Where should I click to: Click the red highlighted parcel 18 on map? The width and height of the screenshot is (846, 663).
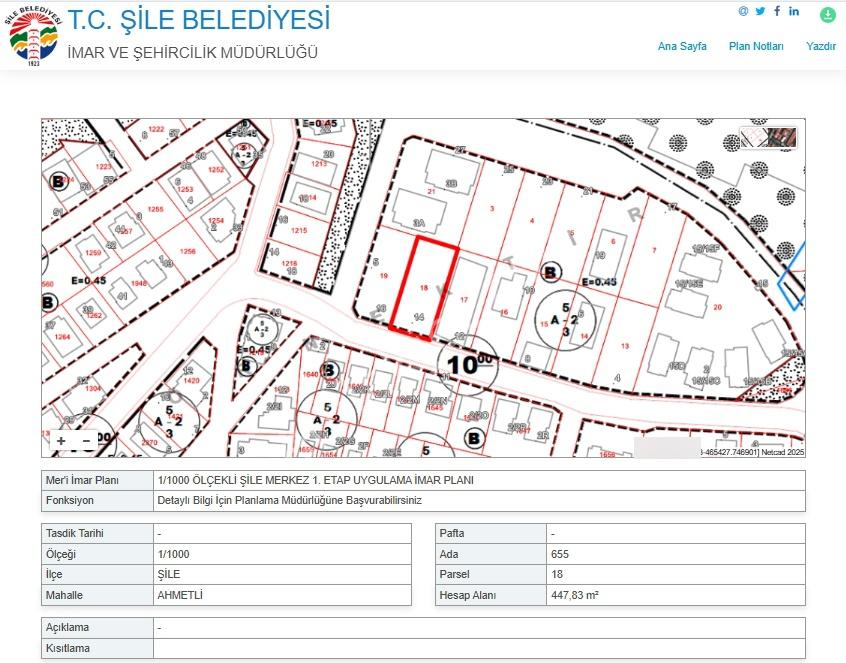coord(424,289)
